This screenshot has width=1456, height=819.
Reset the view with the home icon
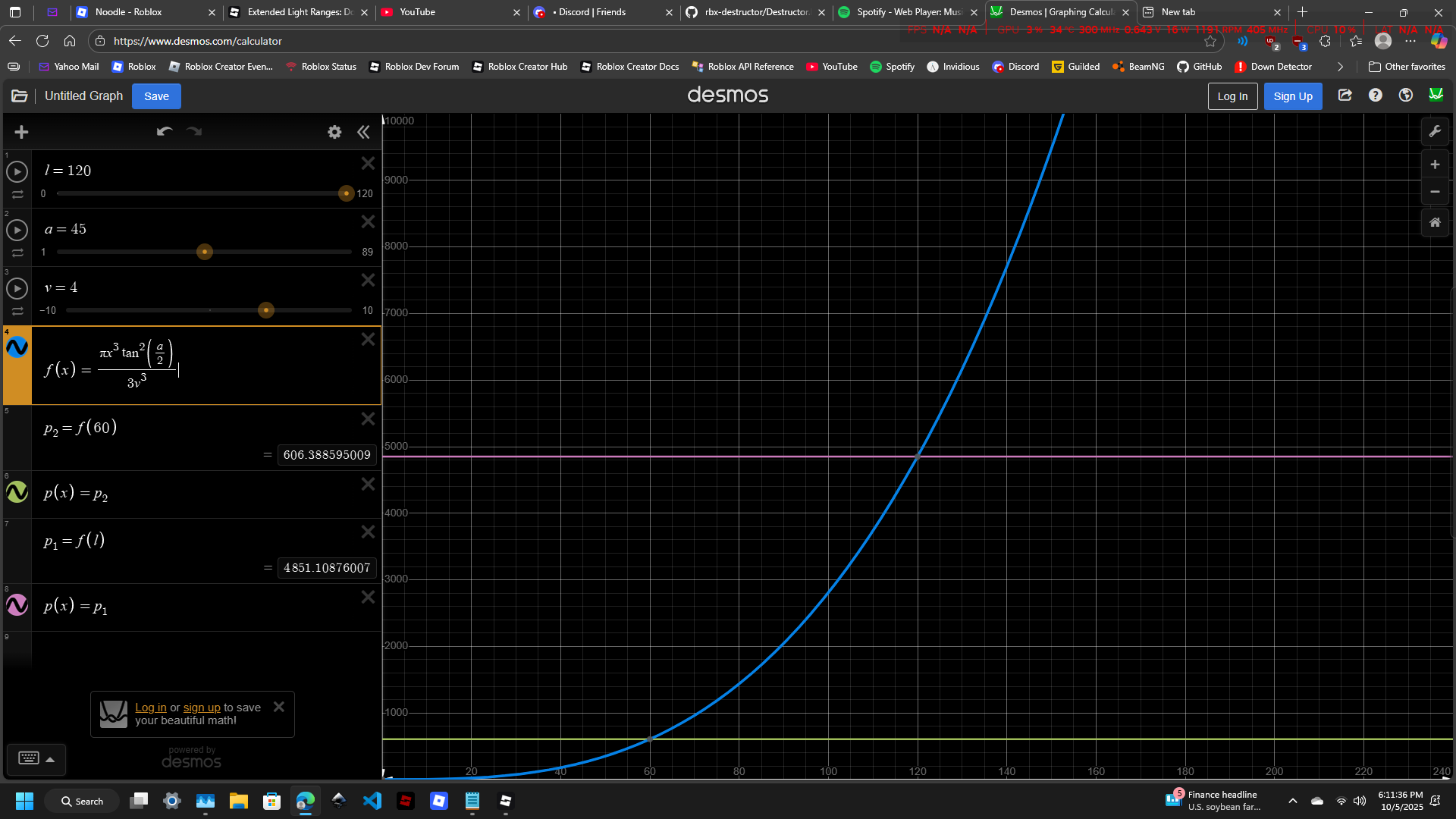[x=1435, y=222]
